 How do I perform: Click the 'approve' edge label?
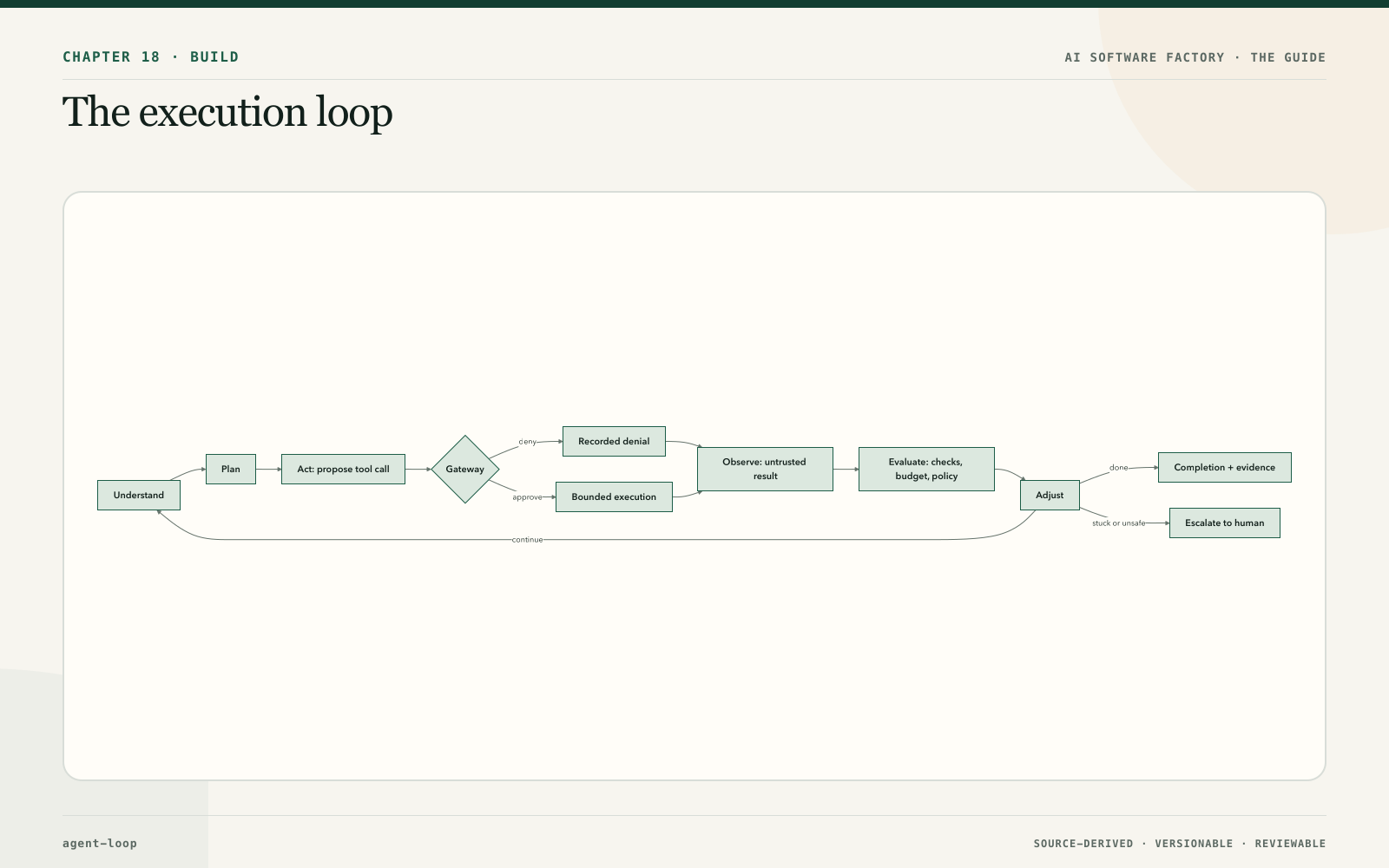click(x=527, y=497)
